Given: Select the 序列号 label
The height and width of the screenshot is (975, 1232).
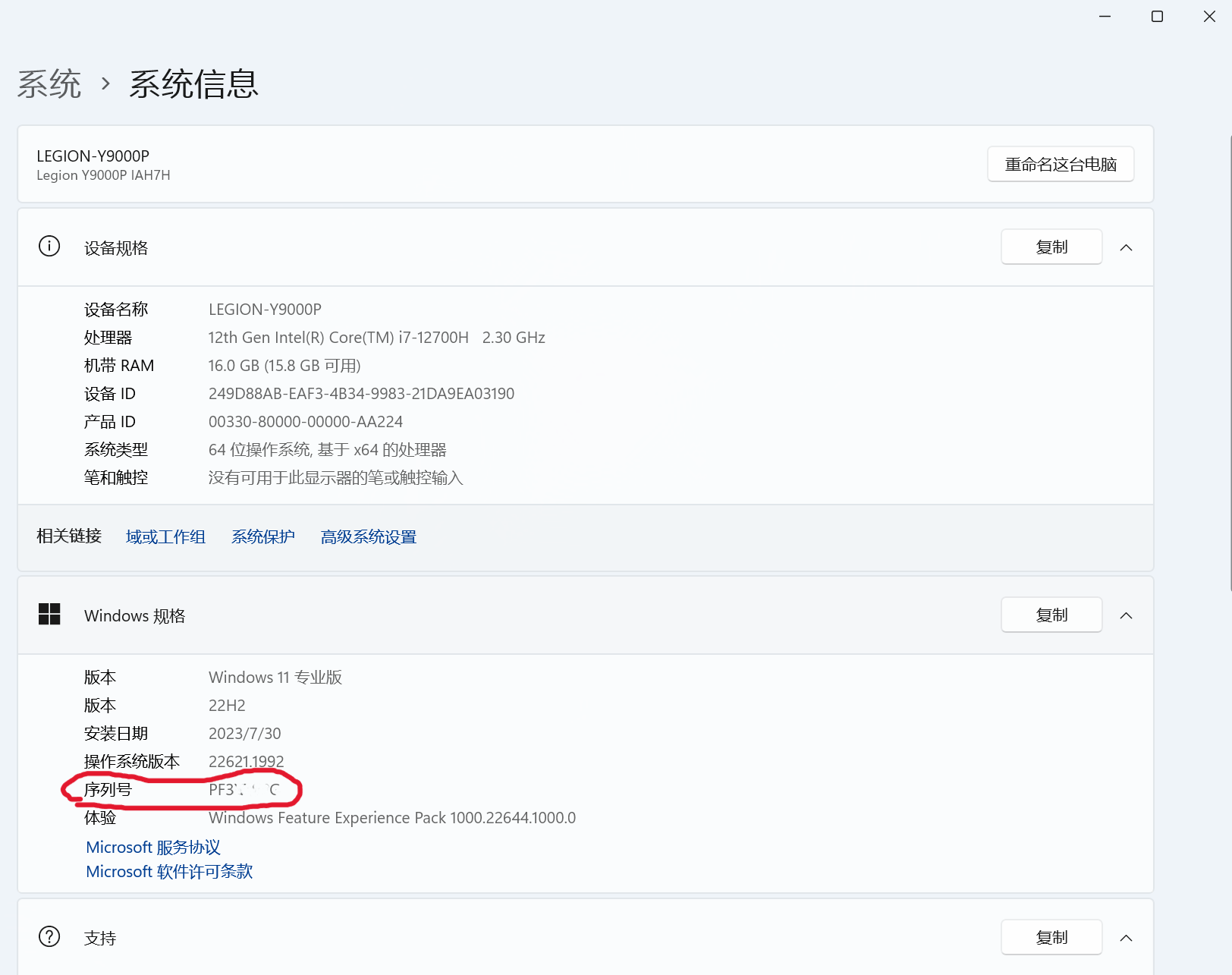Looking at the screenshot, I should [x=108, y=790].
